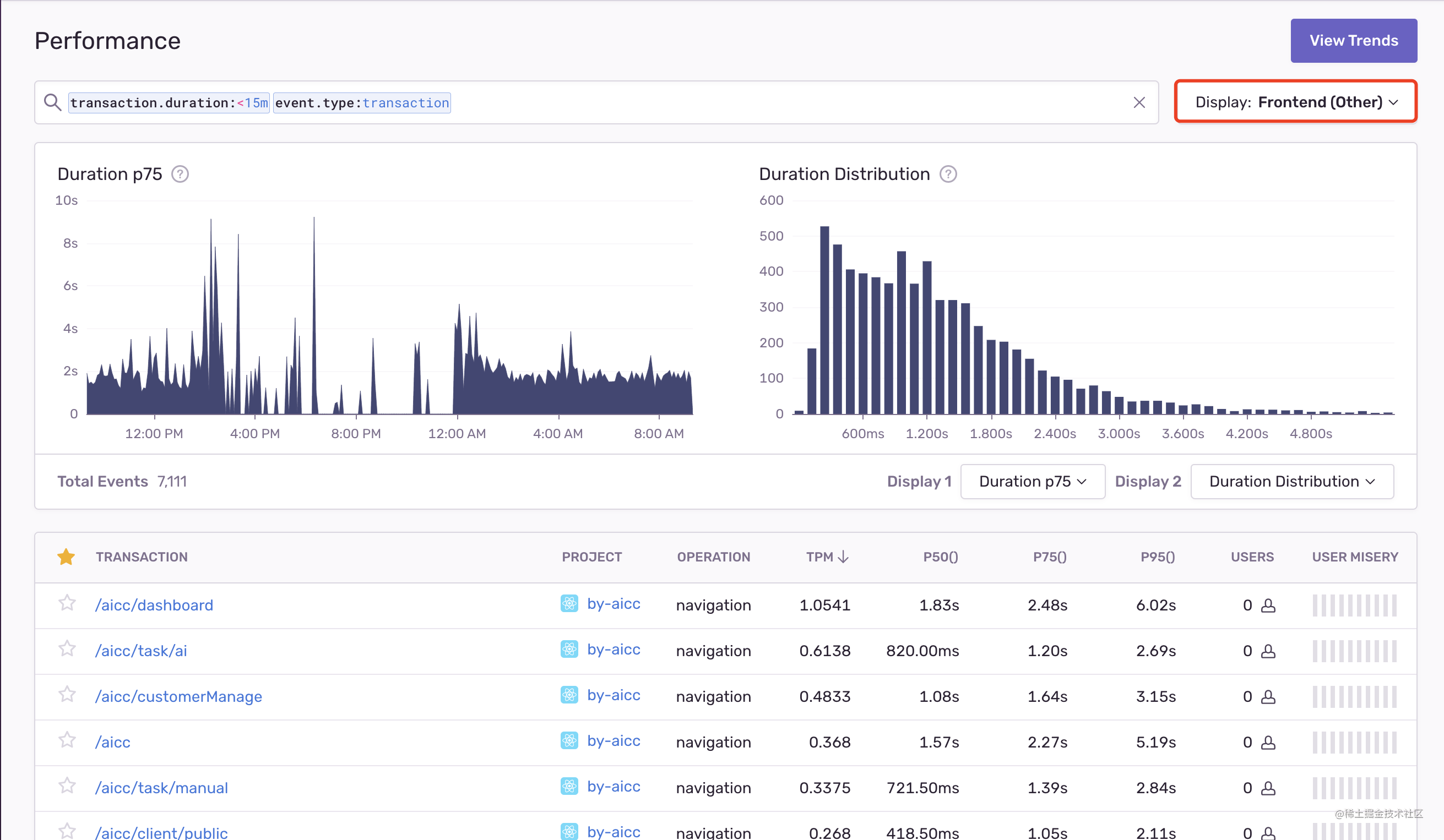Expand the Display 2 Duration Distribution dropdown
Viewport: 1444px width, 840px height.
click(x=1291, y=482)
